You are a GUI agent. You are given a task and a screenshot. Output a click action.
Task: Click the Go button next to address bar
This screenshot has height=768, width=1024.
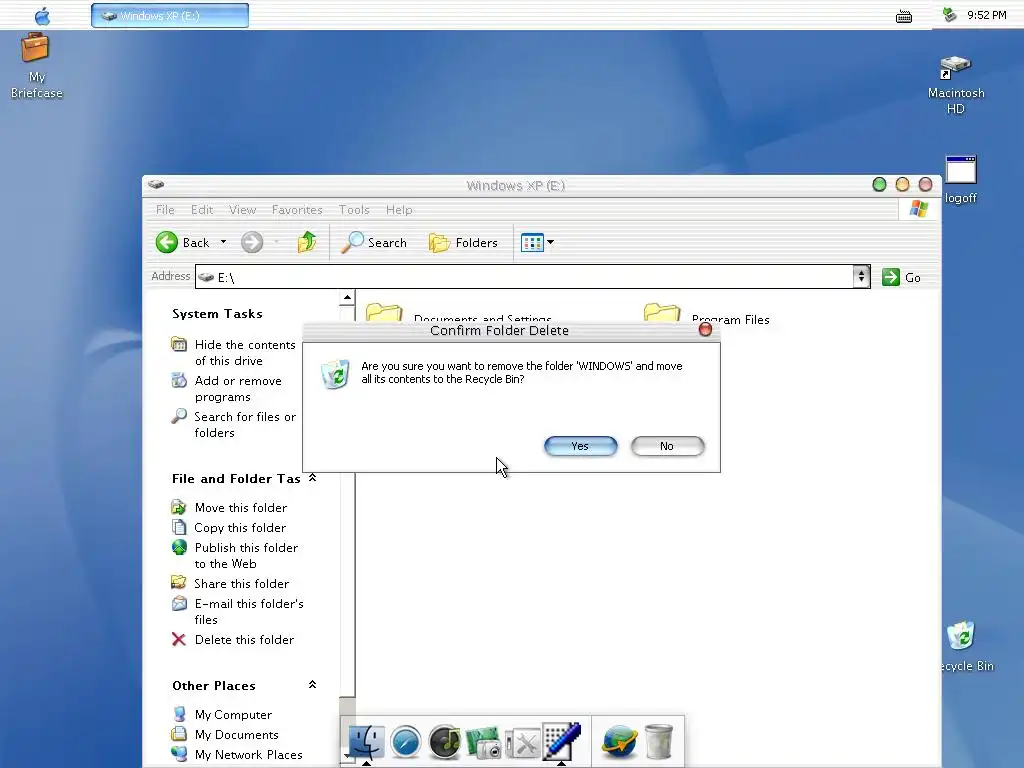[x=901, y=278]
